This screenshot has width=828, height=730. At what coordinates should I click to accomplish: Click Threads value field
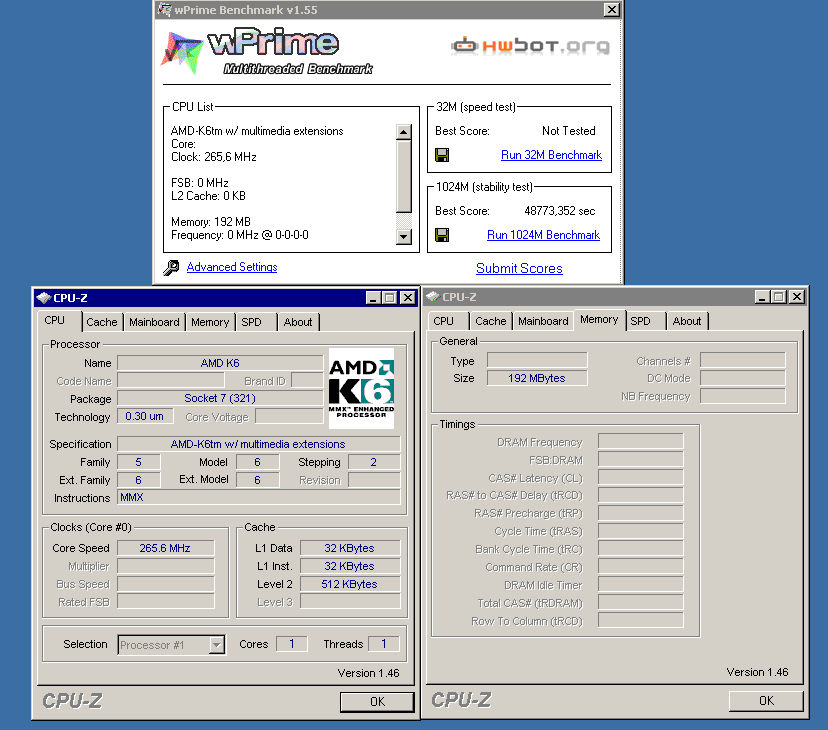click(384, 644)
